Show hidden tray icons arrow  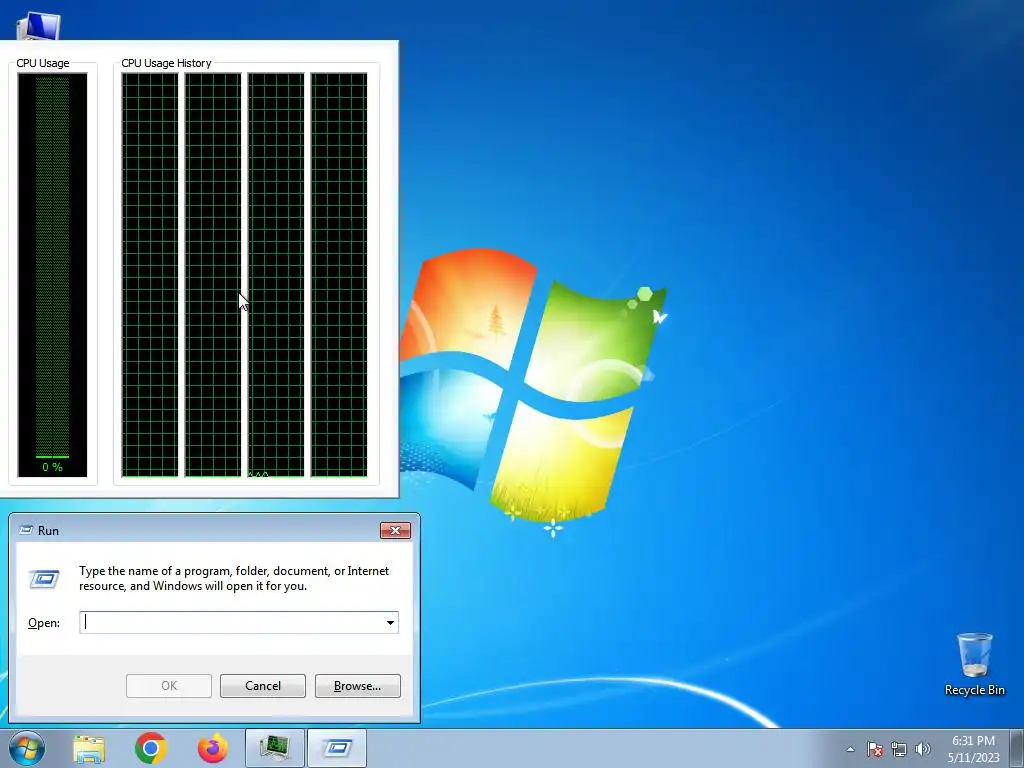pos(850,749)
